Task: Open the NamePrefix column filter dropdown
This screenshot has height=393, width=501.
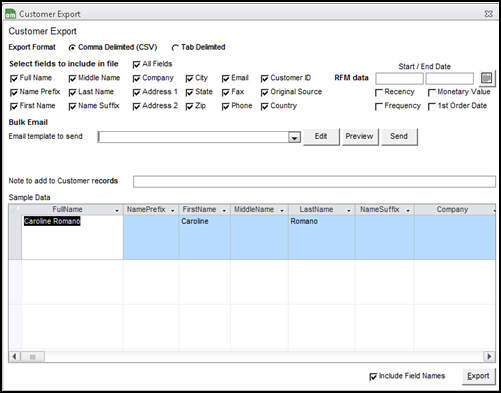Action: coord(172,211)
